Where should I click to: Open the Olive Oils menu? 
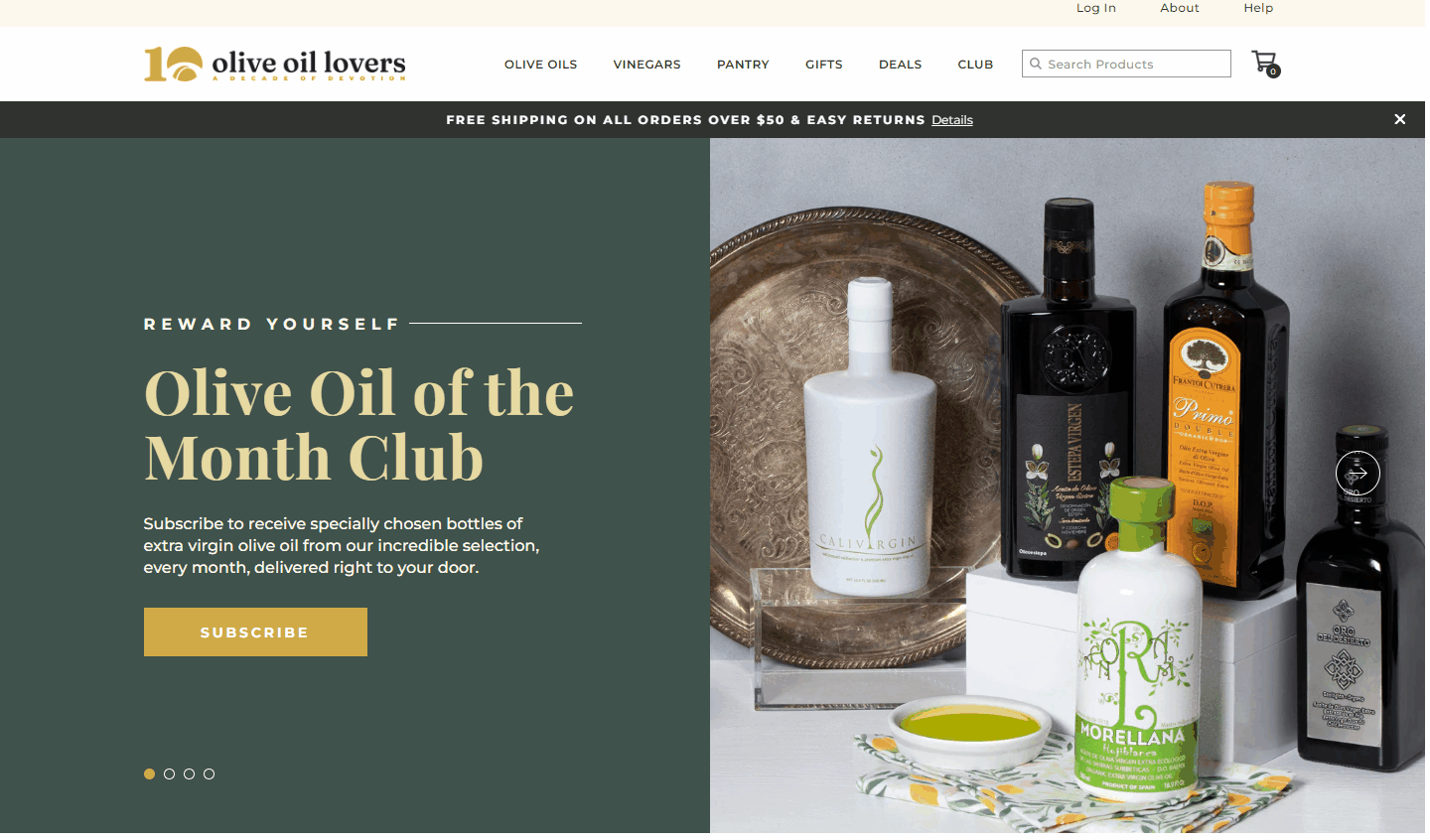pos(540,65)
